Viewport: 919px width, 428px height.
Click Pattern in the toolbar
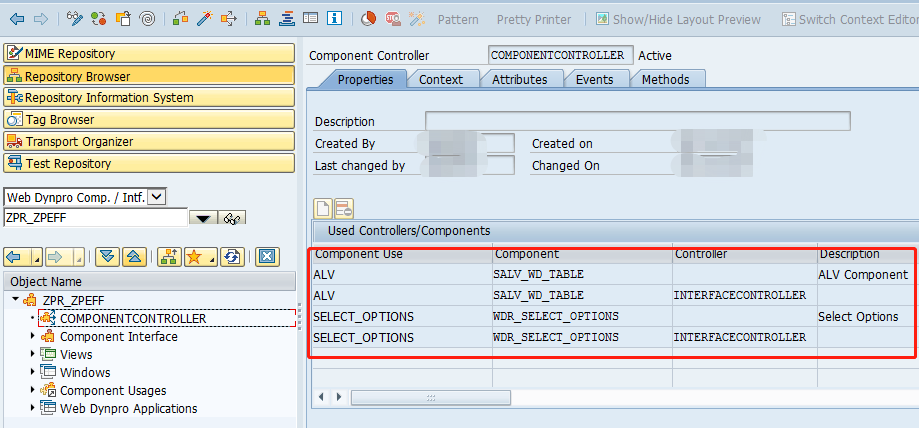[458, 20]
